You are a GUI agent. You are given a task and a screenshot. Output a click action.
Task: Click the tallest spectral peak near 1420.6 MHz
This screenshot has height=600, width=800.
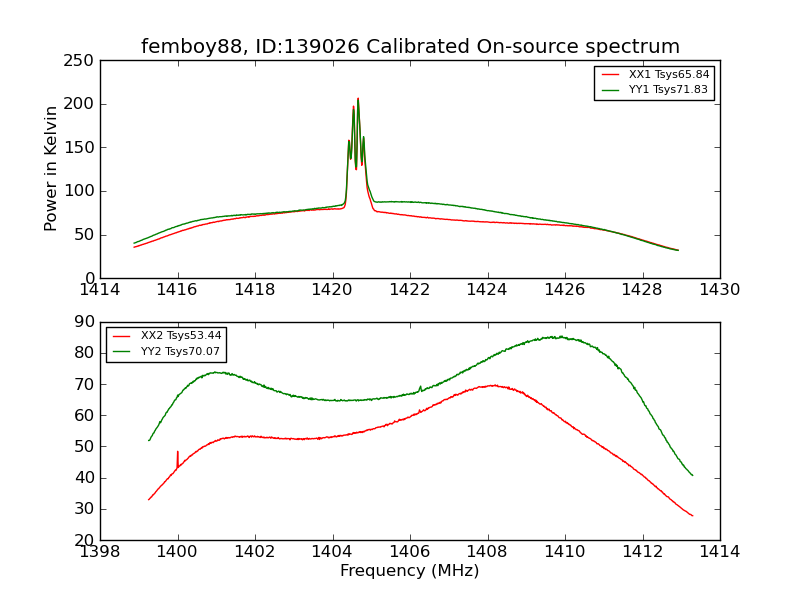[358, 99]
